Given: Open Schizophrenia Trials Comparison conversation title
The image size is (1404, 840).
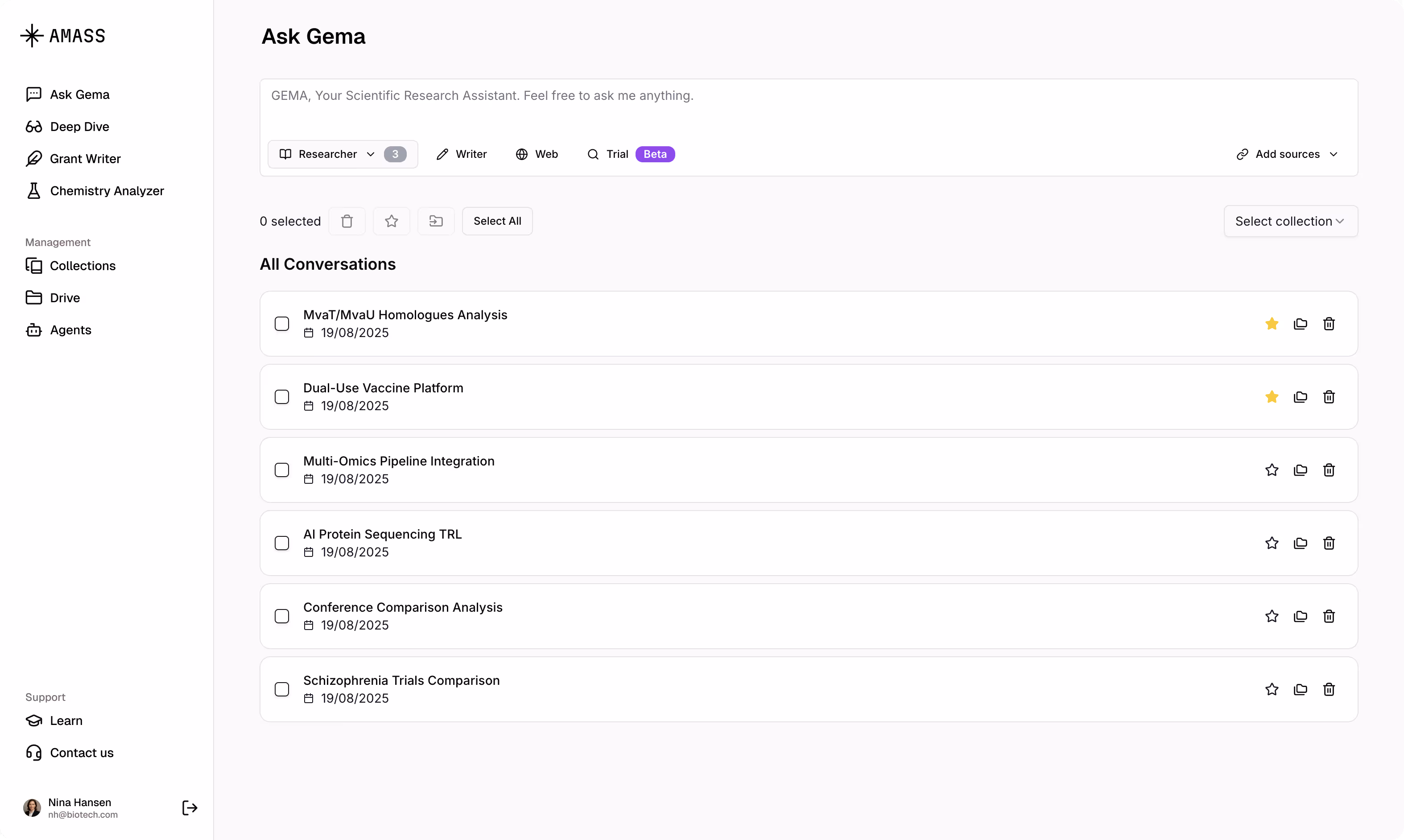Looking at the screenshot, I should 401,680.
